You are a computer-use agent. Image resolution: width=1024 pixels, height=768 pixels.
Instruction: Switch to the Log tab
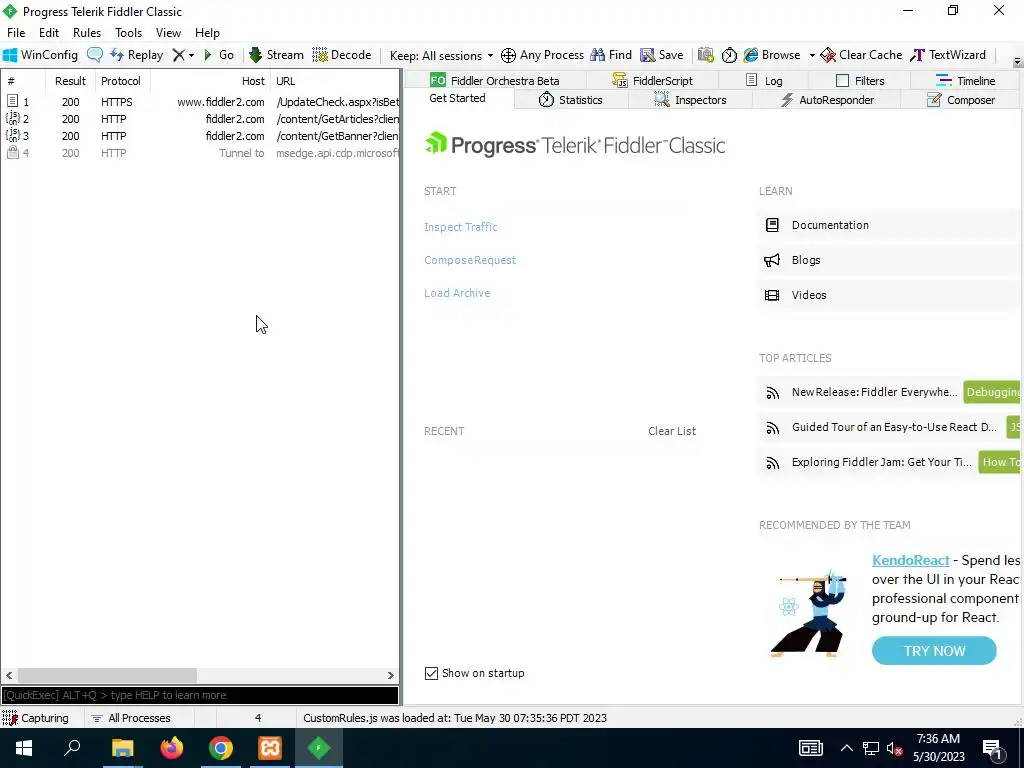click(x=763, y=80)
